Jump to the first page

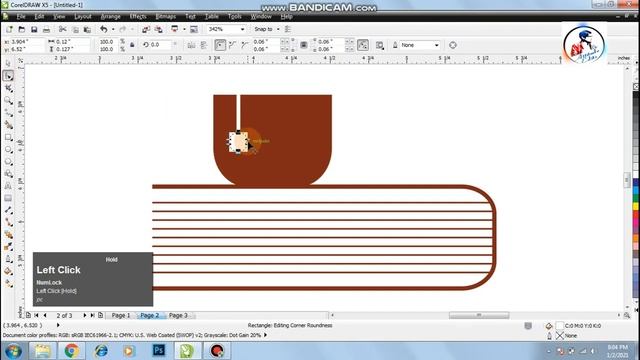[36, 316]
